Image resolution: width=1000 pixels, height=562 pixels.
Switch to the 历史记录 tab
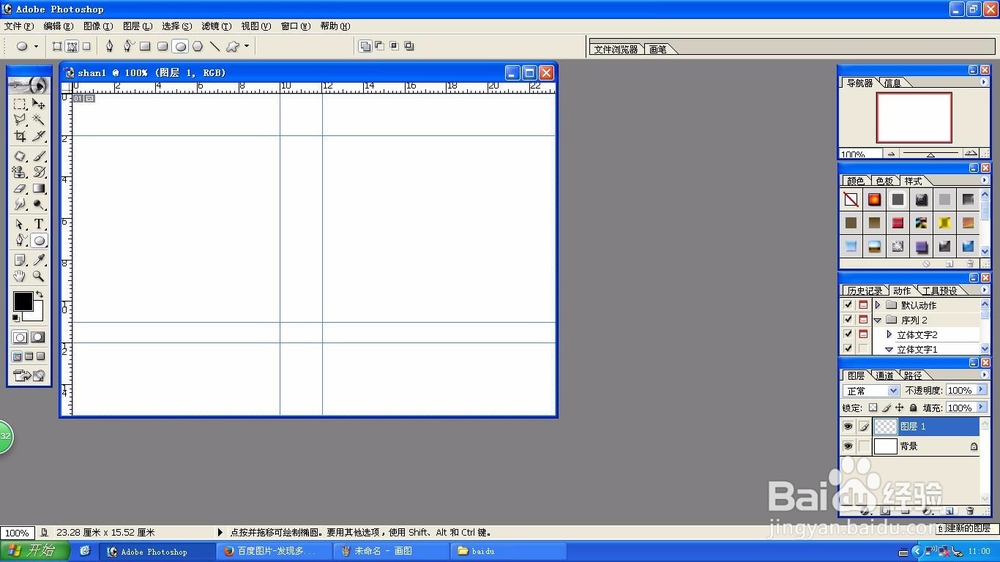tap(865, 290)
